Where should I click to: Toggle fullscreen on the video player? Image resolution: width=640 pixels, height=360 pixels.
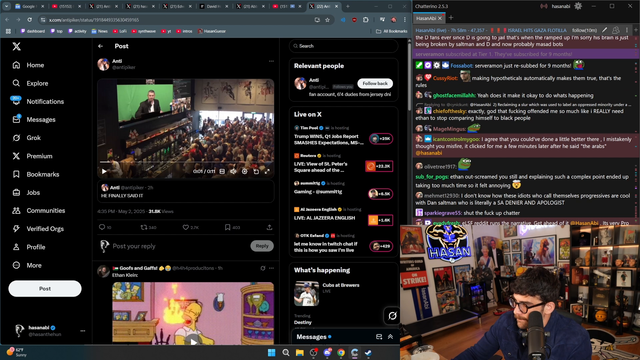point(267,171)
